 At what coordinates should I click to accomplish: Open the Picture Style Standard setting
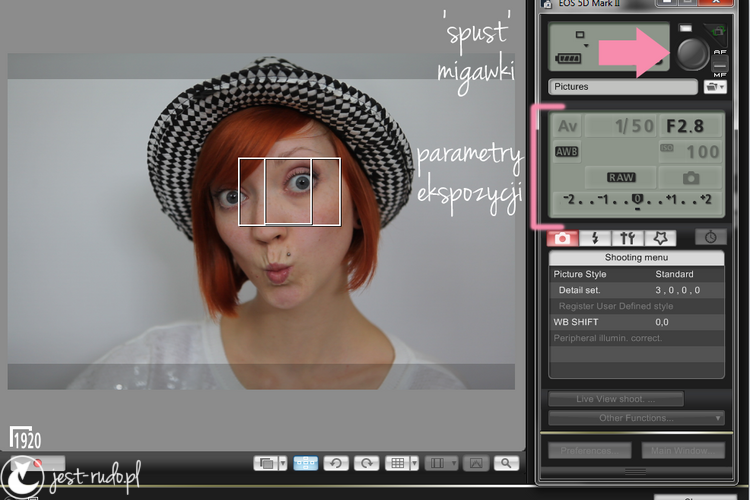coord(636,274)
